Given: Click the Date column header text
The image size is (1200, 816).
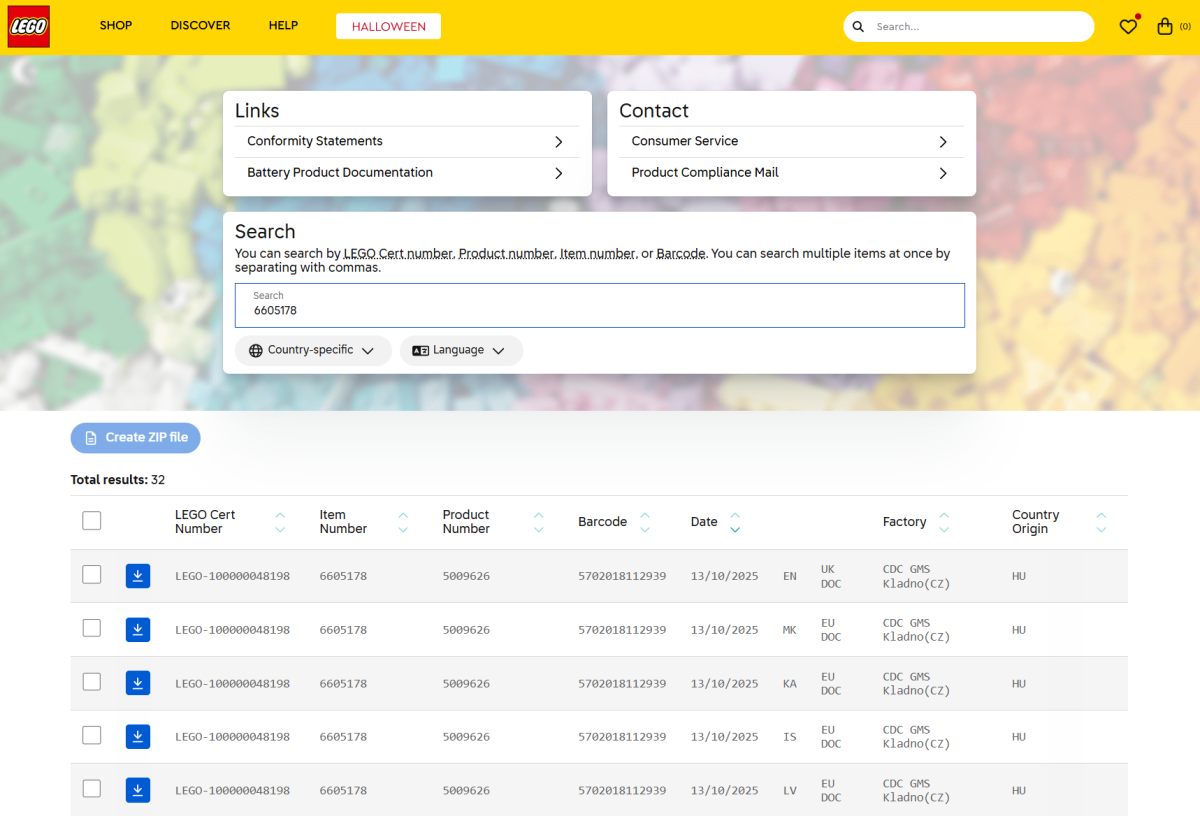Looking at the screenshot, I should coord(704,522).
